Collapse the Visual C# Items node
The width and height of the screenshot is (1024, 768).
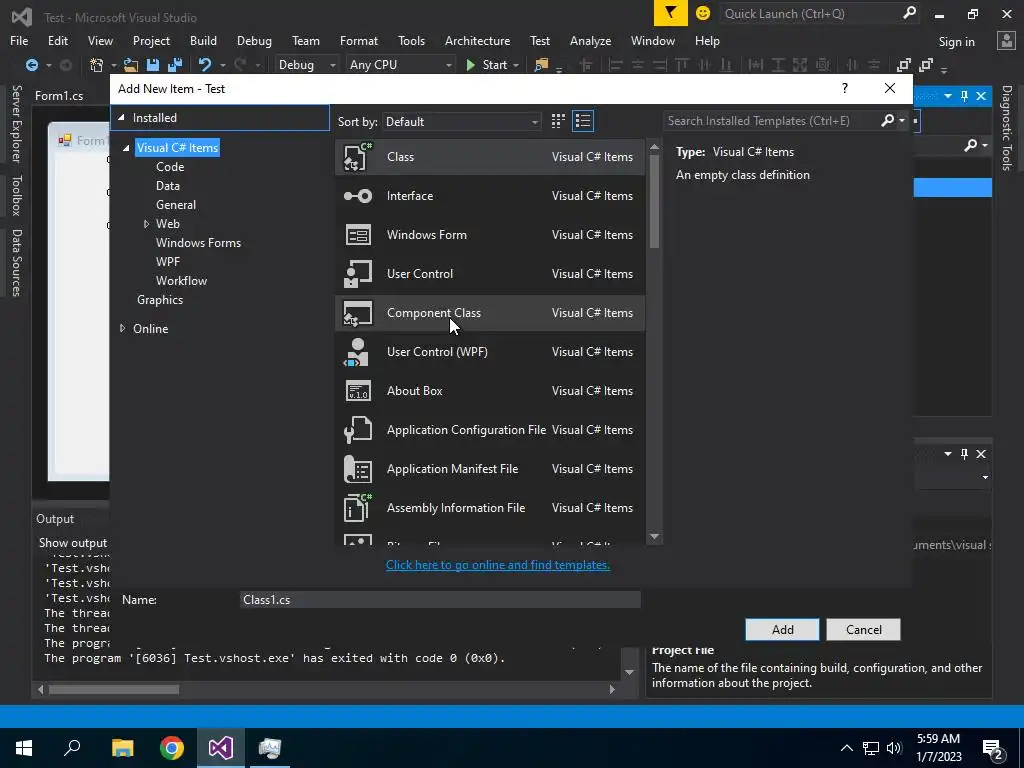pyautogui.click(x=126, y=148)
